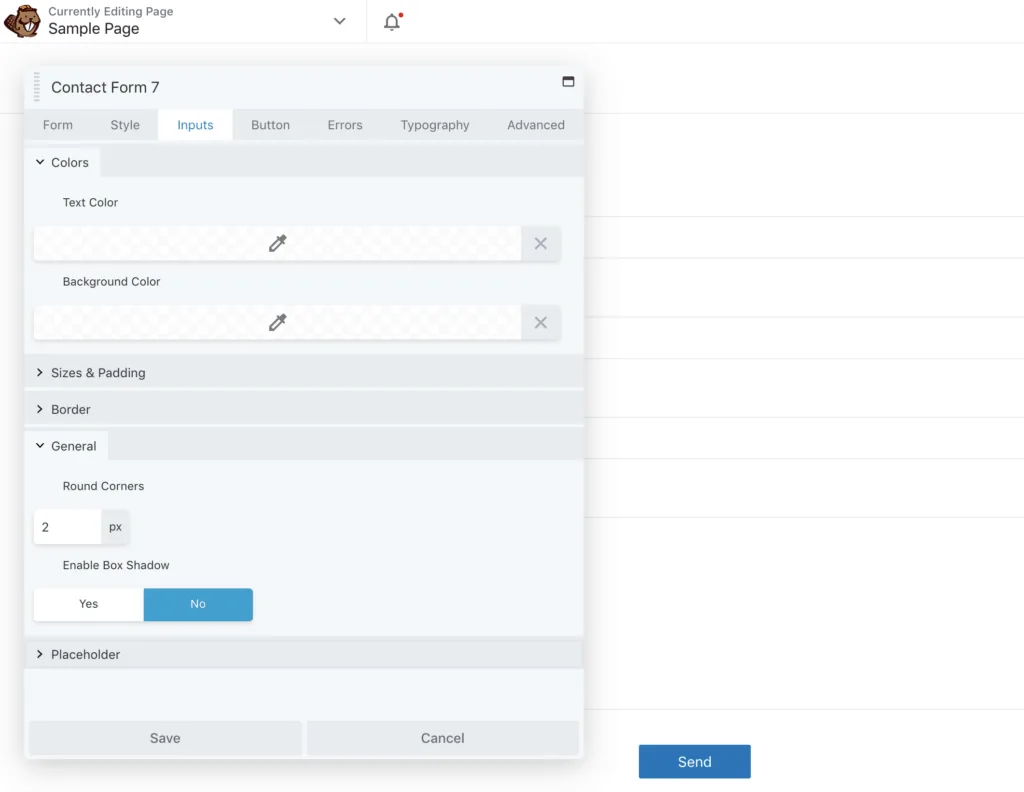
Task: Open the Advanced tab
Action: click(x=536, y=125)
